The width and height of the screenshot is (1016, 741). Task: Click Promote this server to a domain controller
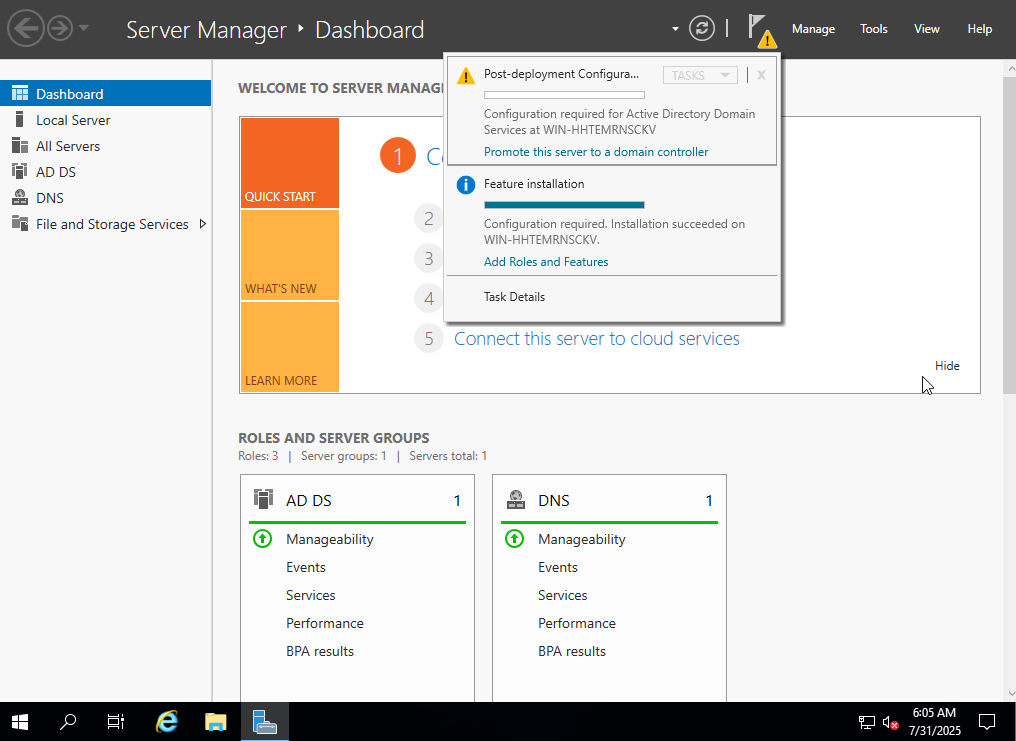[596, 152]
